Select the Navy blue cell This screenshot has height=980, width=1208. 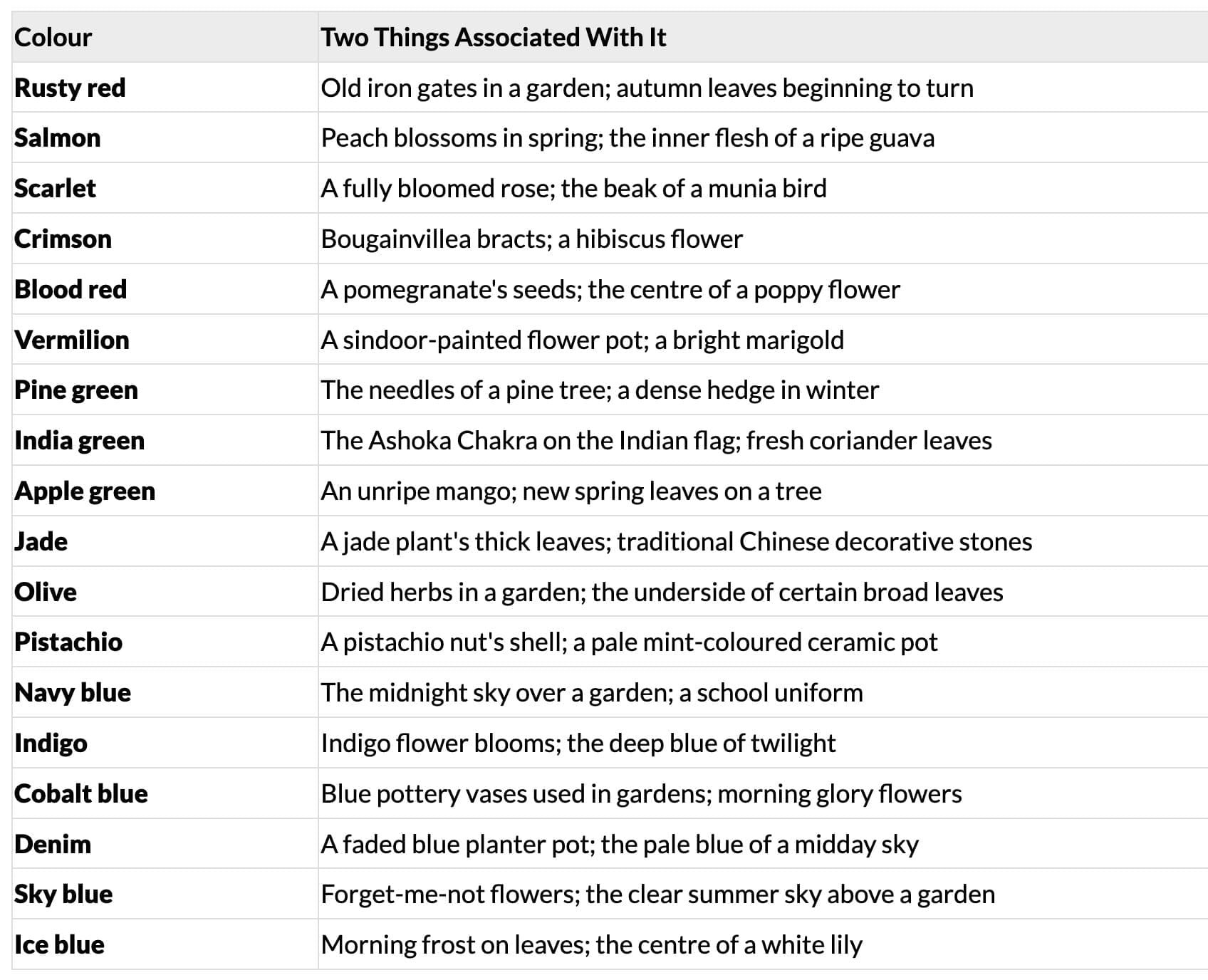click(73, 692)
